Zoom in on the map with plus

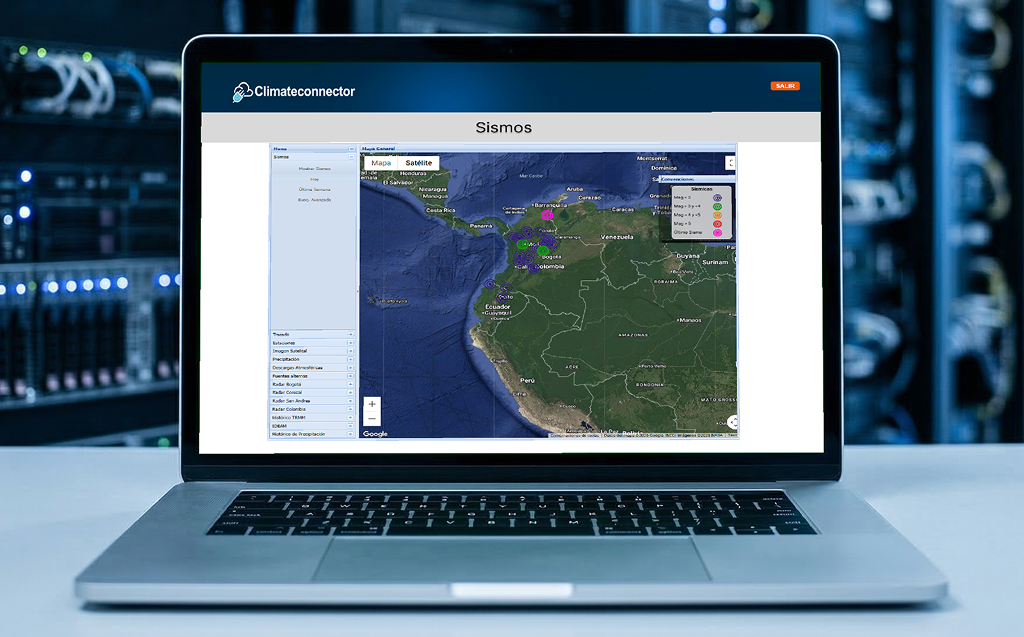[x=372, y=404]
